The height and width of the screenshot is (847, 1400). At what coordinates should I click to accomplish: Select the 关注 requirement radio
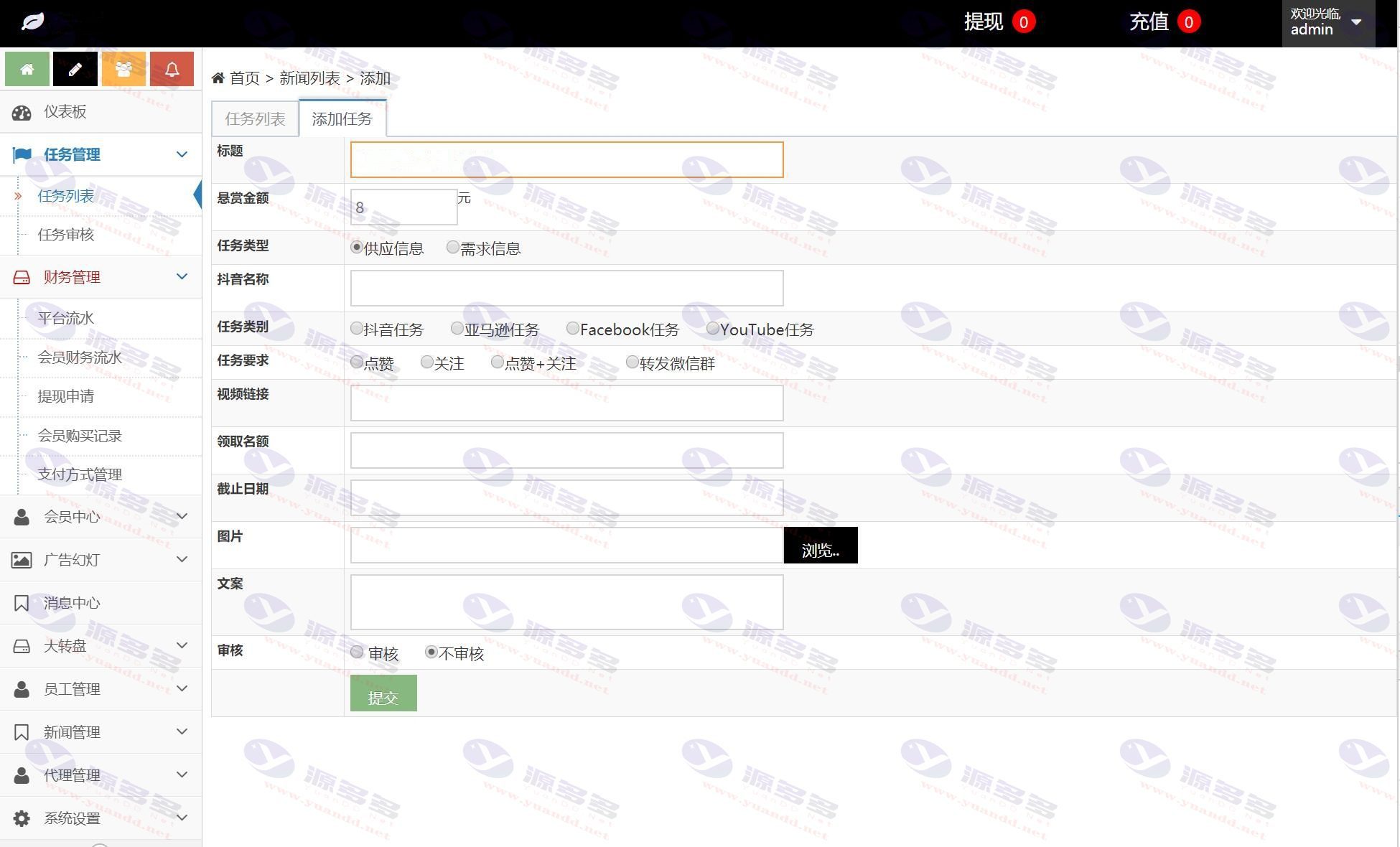pos(427,362)
